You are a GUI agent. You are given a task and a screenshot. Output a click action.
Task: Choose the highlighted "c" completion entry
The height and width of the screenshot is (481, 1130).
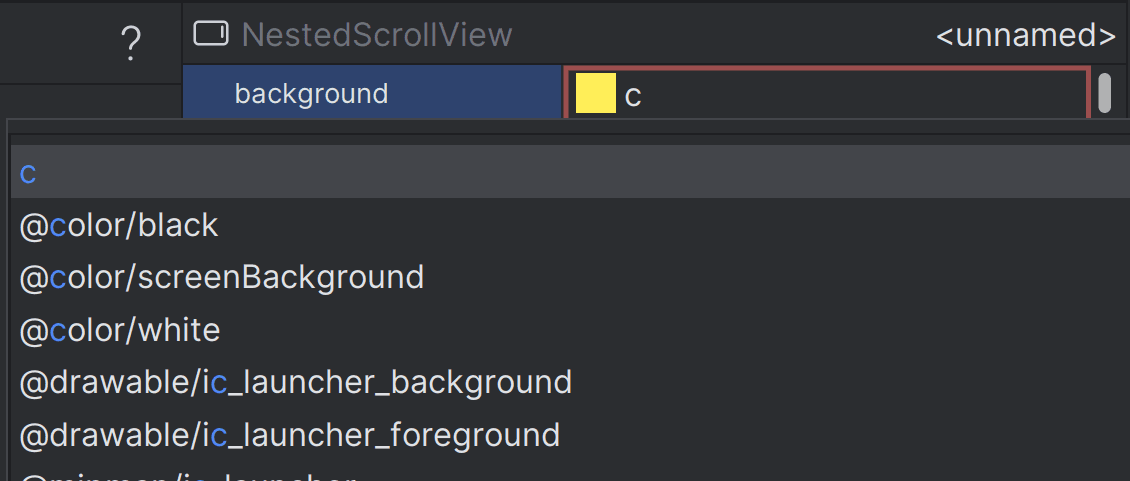tap(570, 172)
